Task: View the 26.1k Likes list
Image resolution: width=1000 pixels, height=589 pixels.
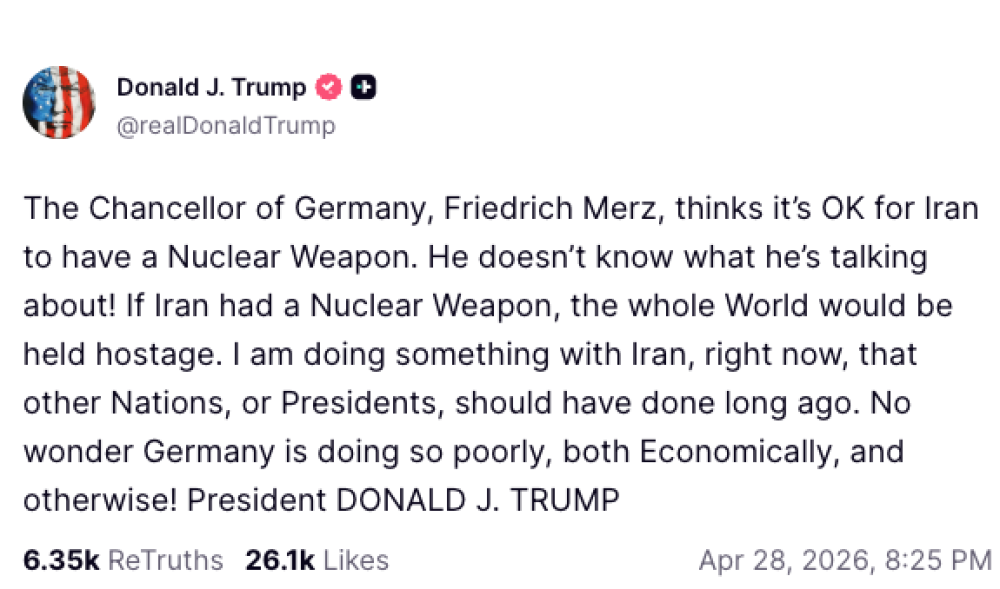Action: coord(316,559)
